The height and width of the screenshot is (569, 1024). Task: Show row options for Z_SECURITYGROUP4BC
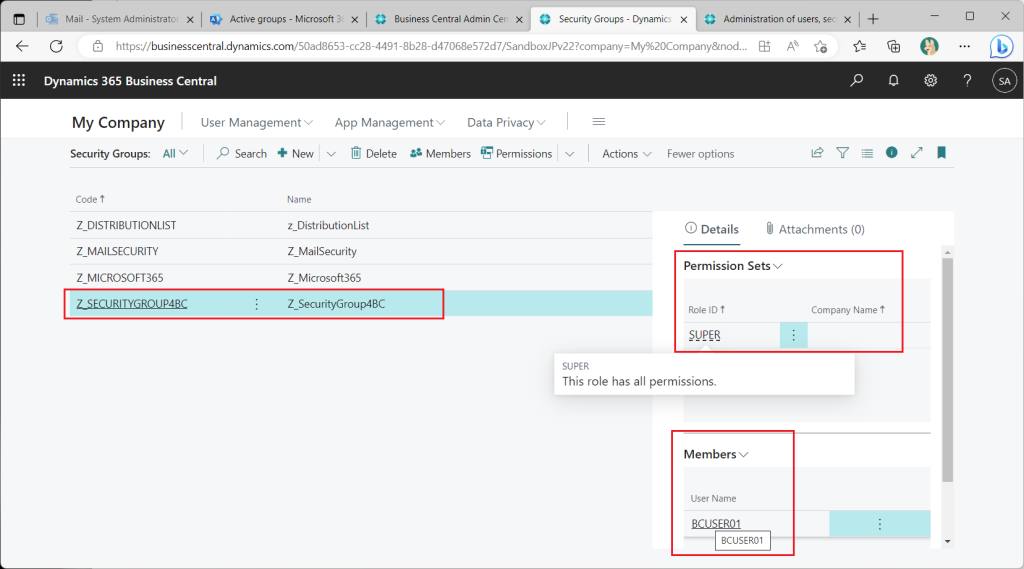257,304
